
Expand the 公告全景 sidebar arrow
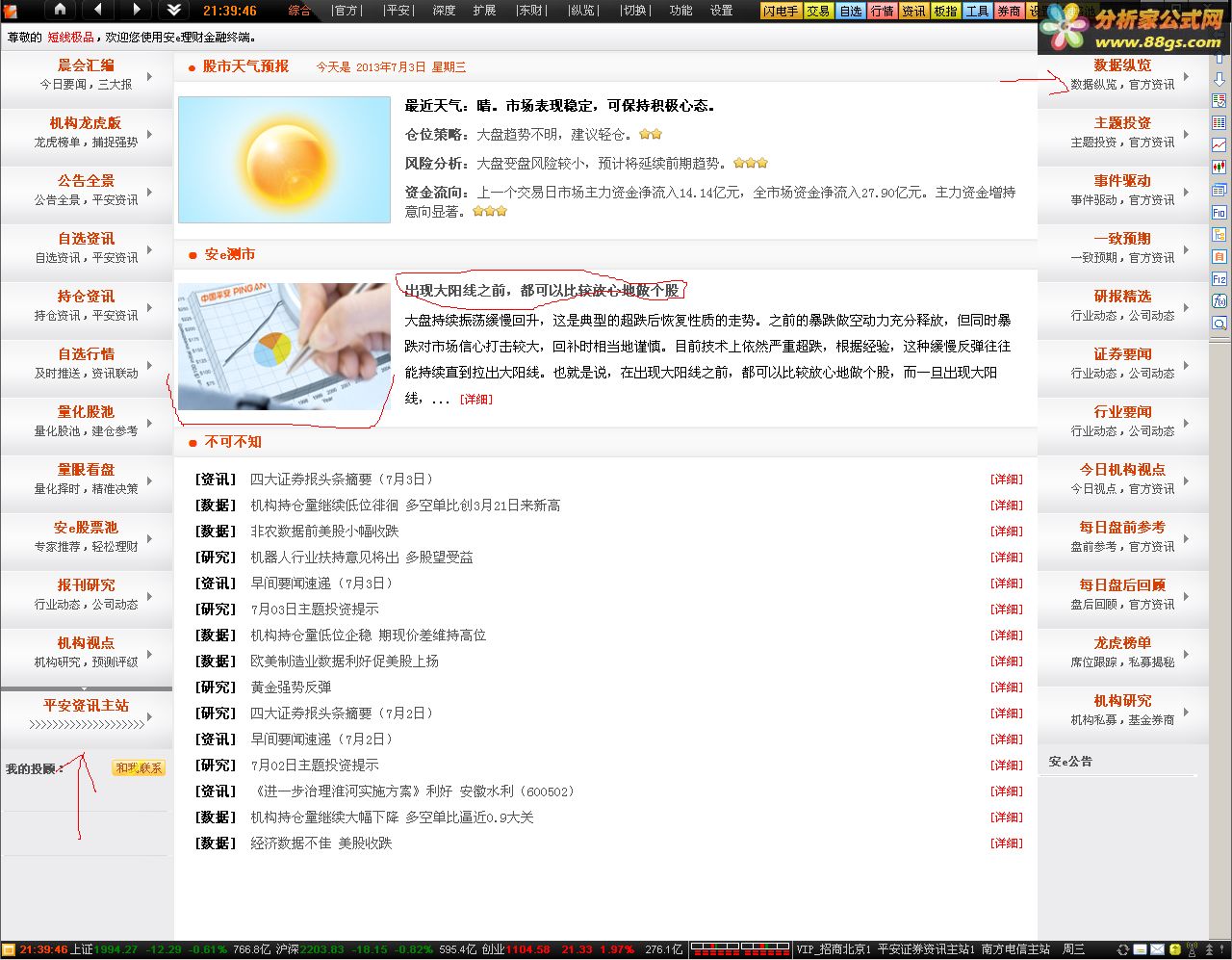pos(150,192)
